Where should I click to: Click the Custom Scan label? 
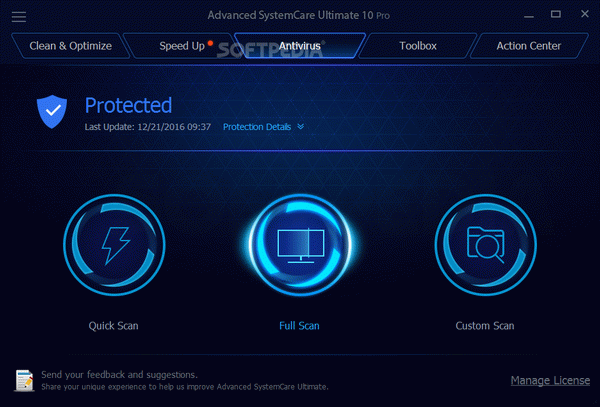point(485,326)
